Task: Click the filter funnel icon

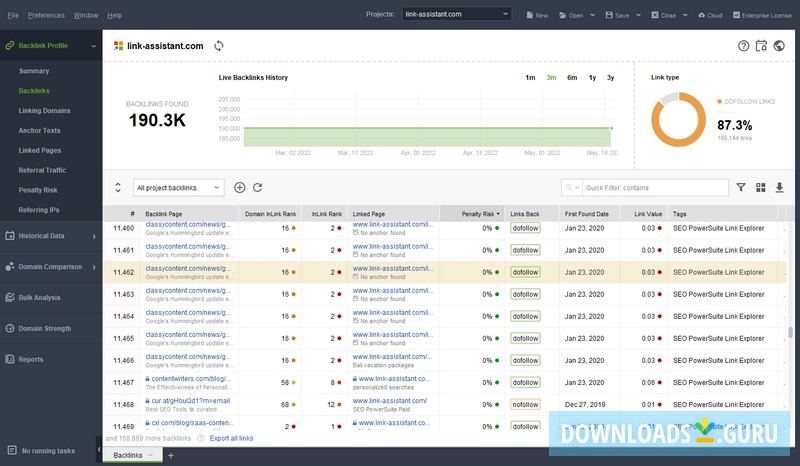Action: [741, 187]
